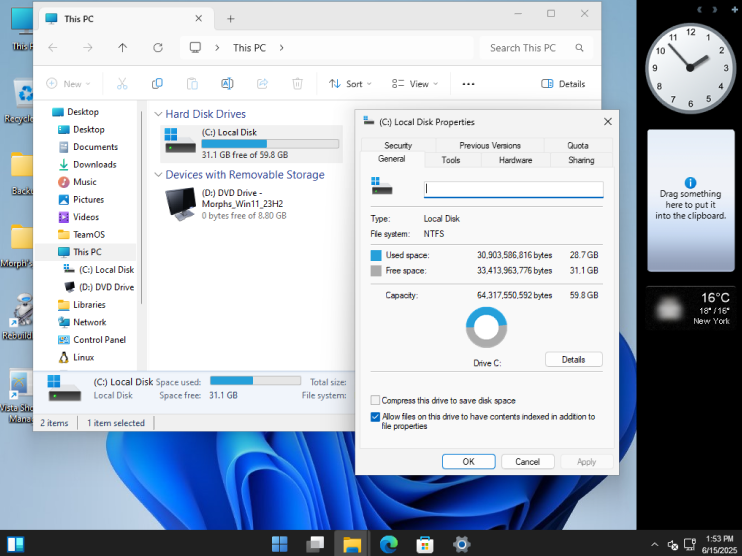The image size is (742, 556).
Task: Open Settings gear on the taskbar
Action: pyautogui.click(x=461, y=544)
